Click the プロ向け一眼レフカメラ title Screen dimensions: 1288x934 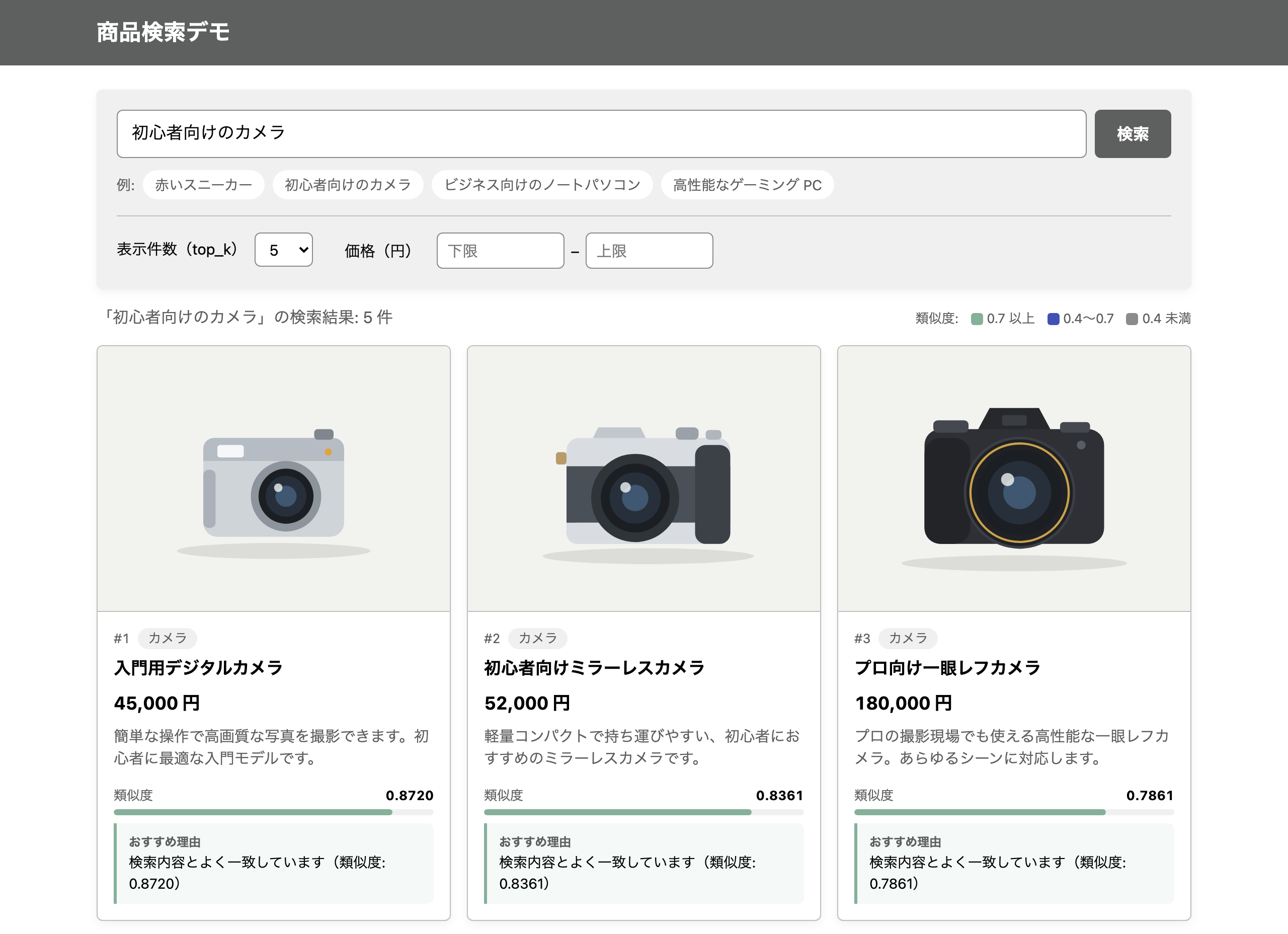[947, 668]
